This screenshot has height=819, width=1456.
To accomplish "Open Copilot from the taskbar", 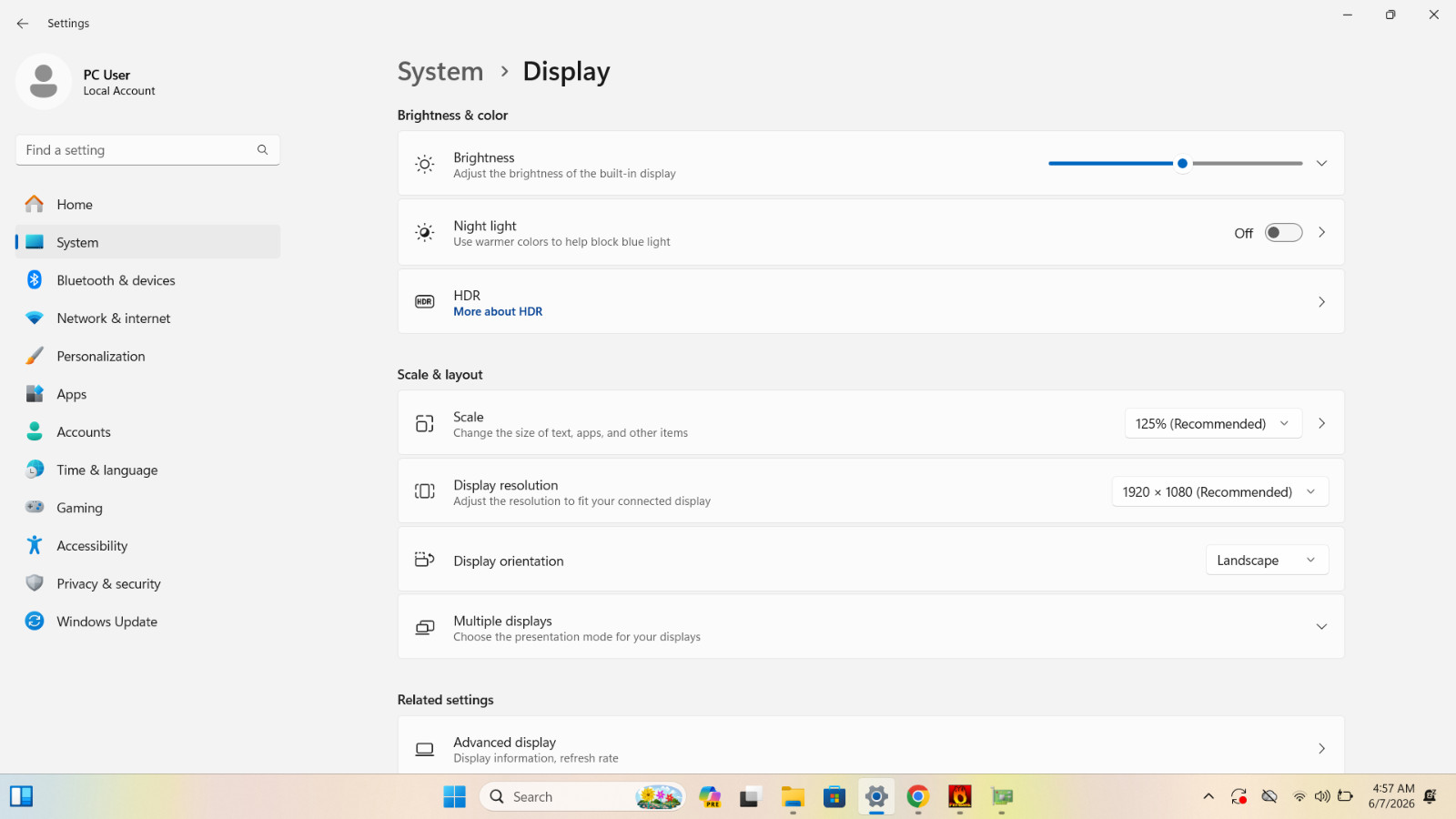I will tap(710, 797).
